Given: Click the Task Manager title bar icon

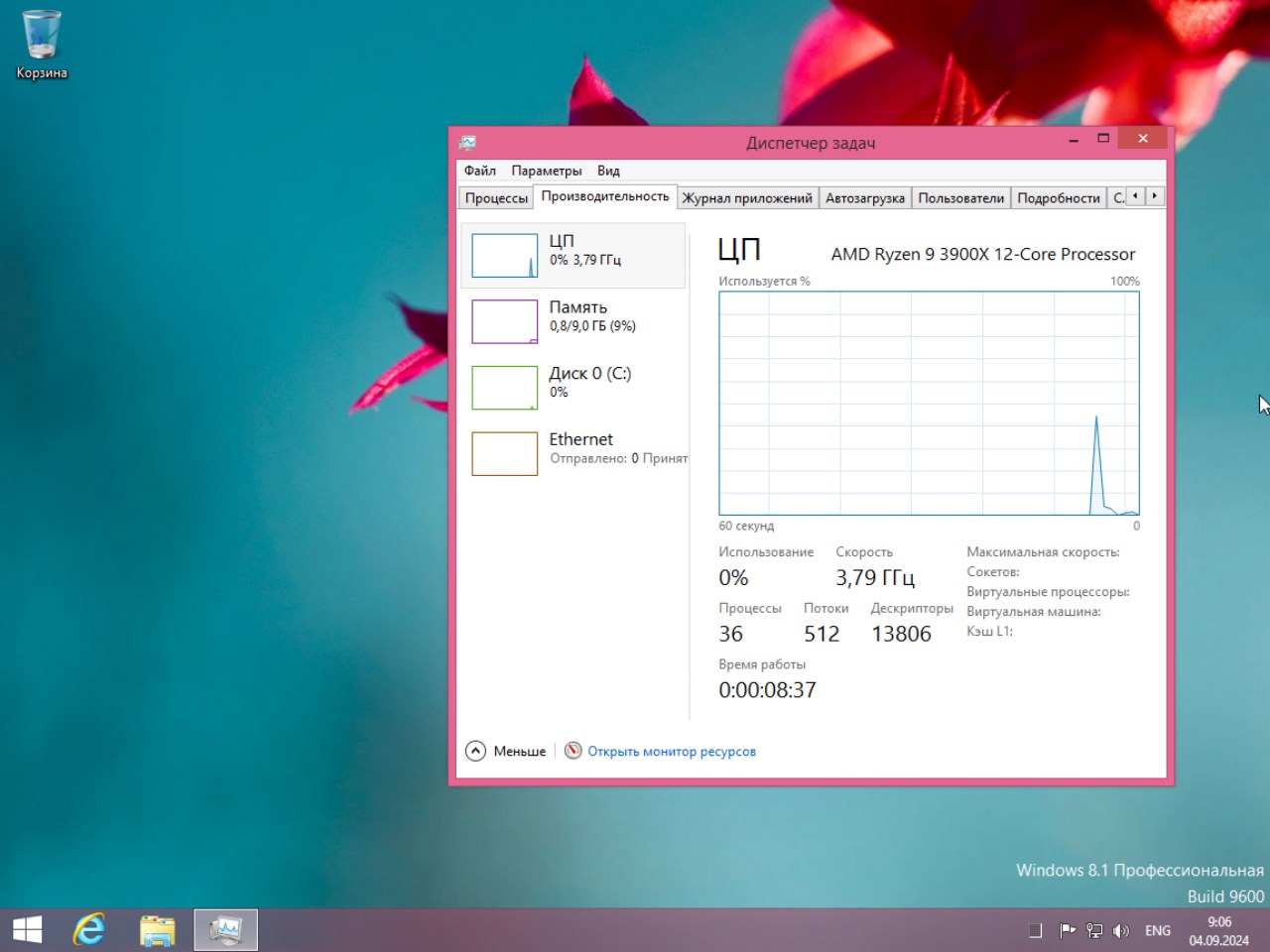Looking at the screenshot, I should (x=468, y=143).
